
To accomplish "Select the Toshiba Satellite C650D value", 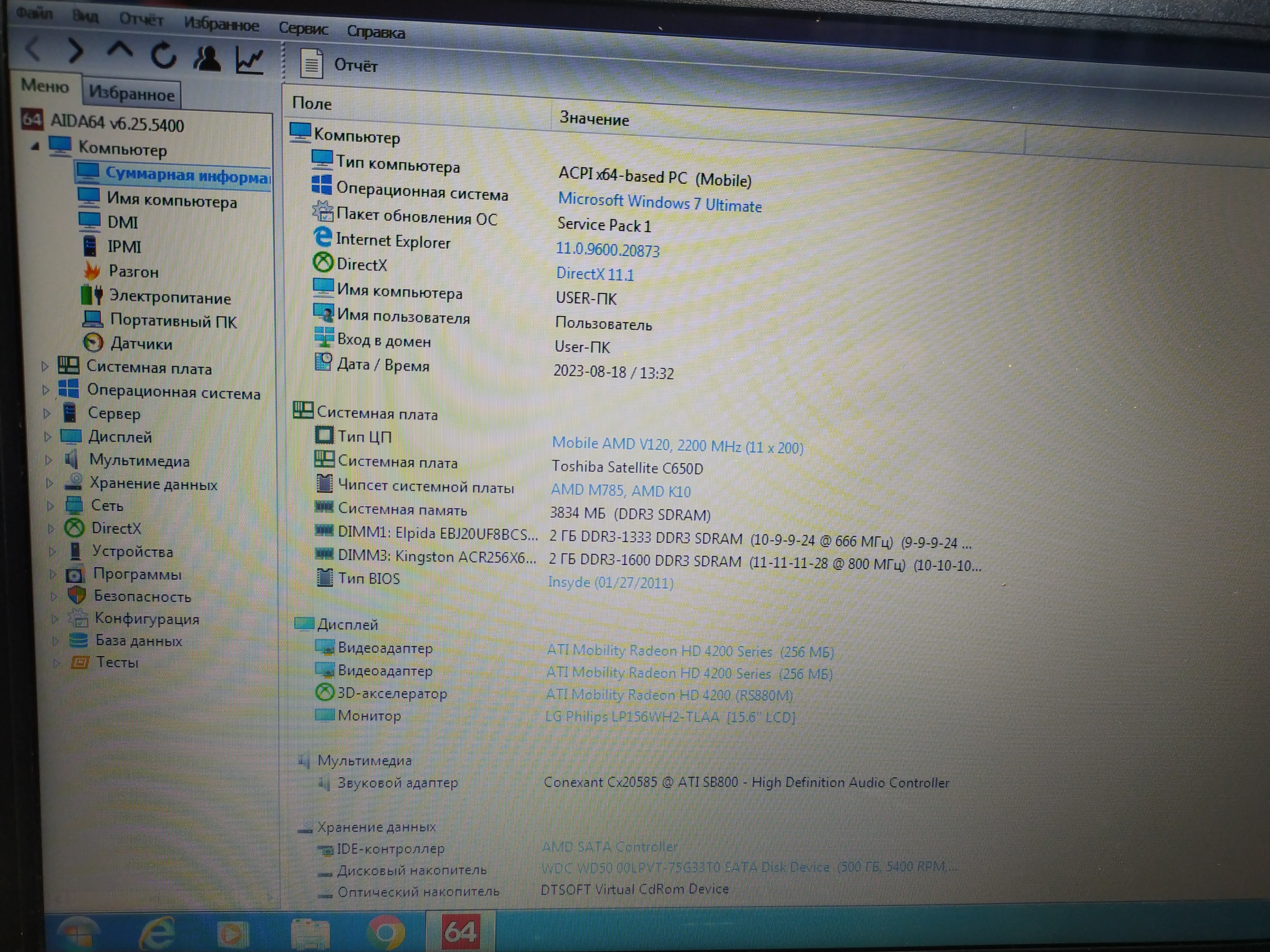I will 627,468.
